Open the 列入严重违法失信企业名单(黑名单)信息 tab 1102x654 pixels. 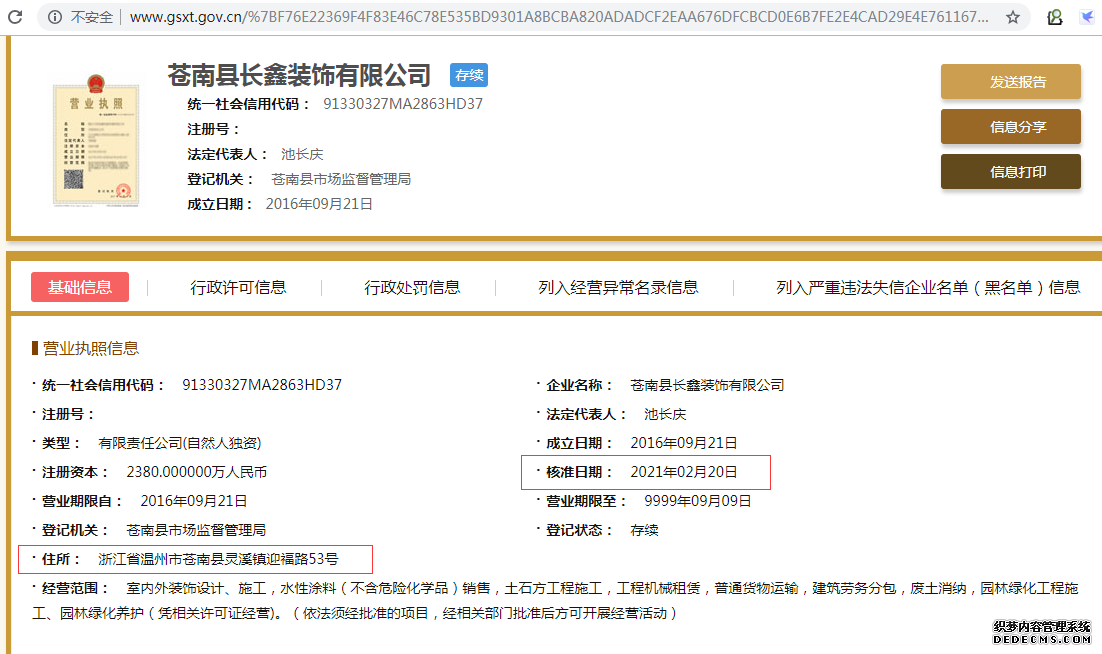(927, 287)
